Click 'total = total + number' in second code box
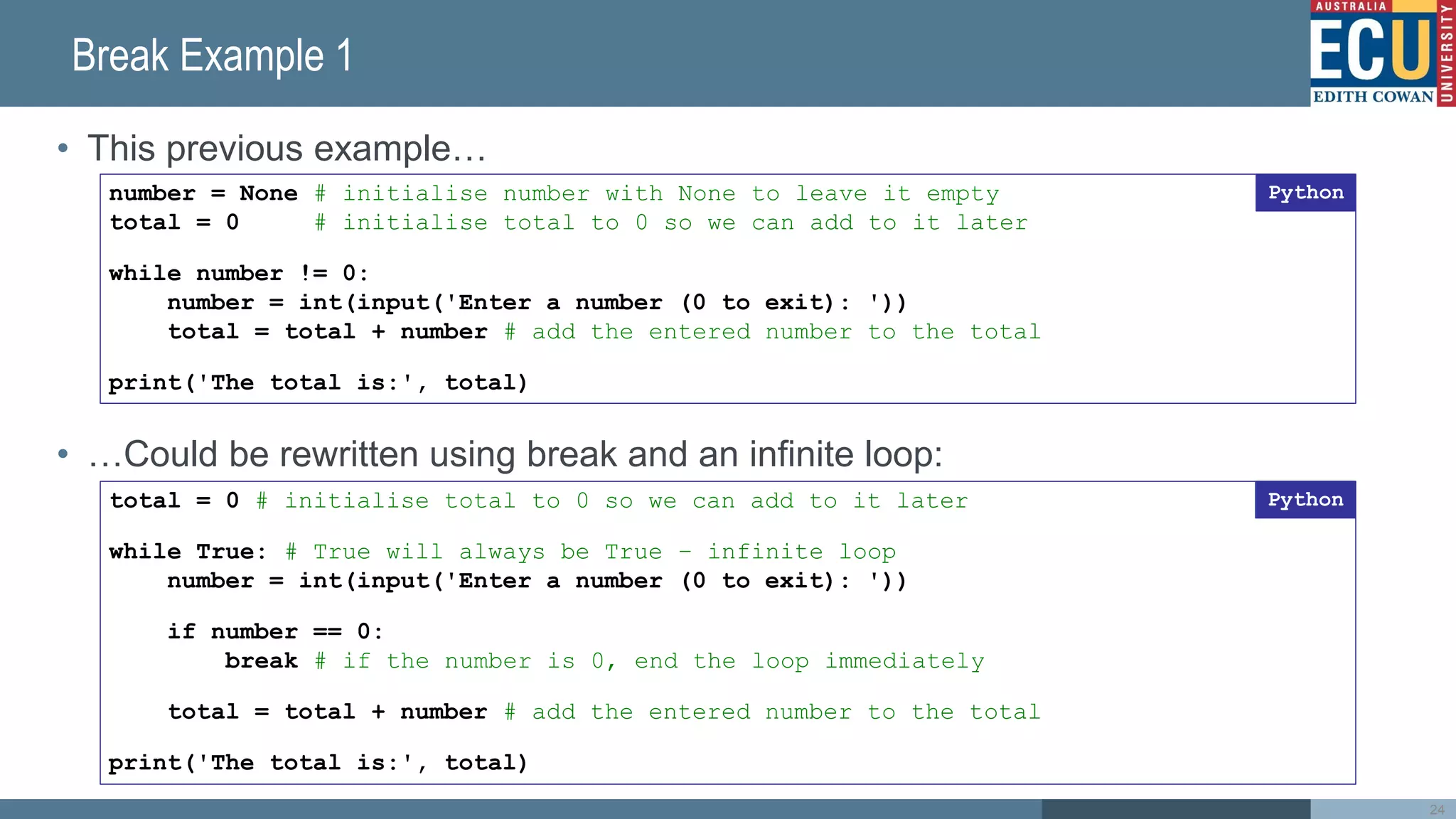Viewport: 1456px width, 819px height. (604, 712)
